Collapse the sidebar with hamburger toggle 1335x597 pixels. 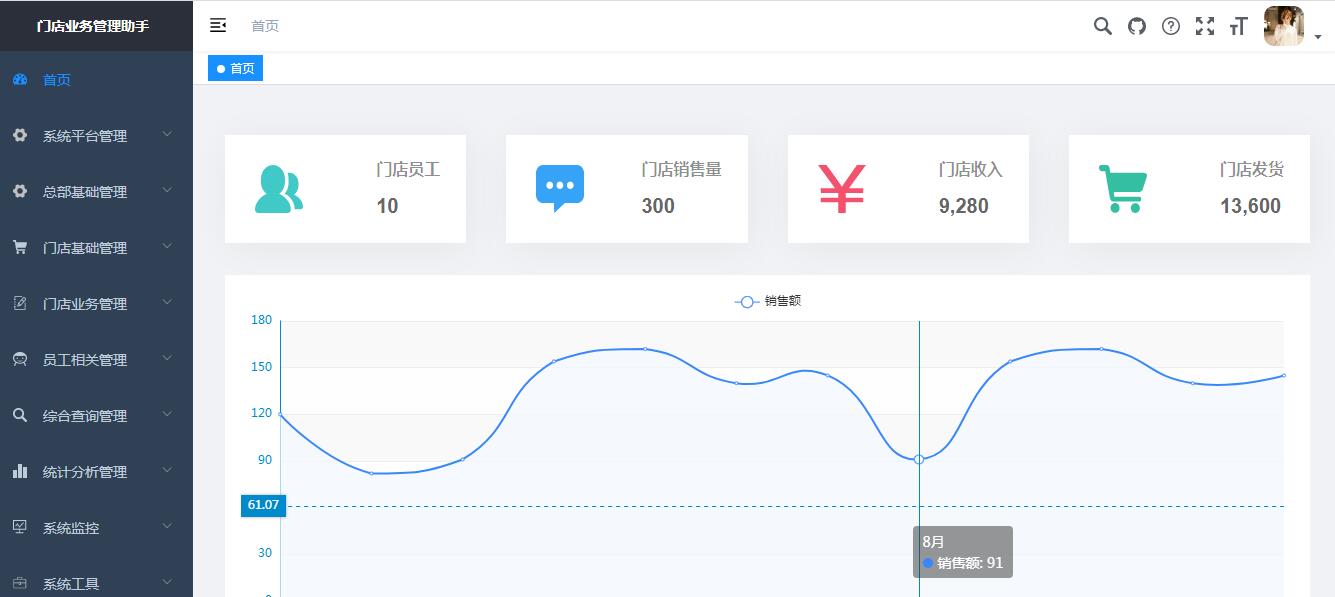218,26
